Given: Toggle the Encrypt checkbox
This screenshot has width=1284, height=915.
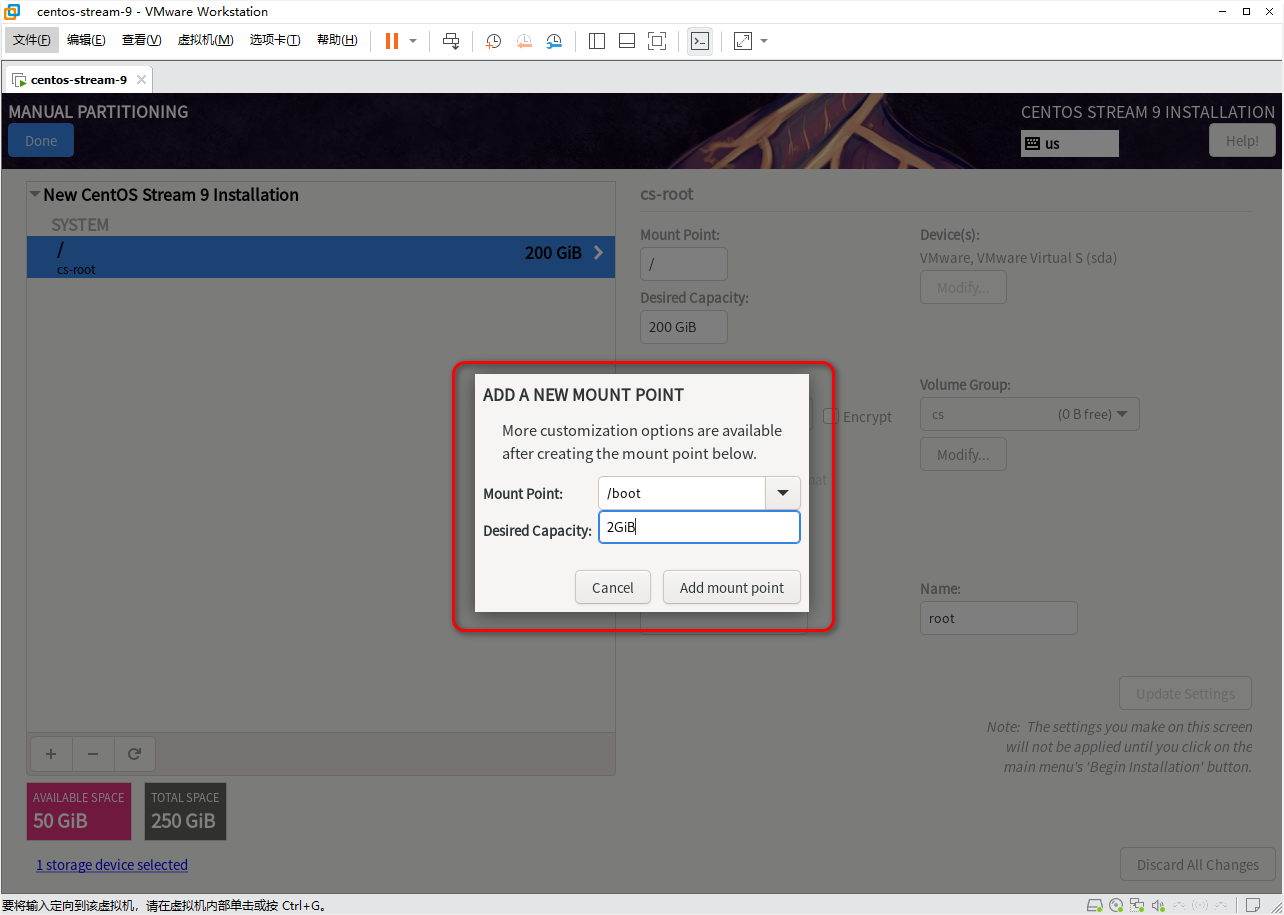Looking at the screenshot, I should tap(830, 416).
